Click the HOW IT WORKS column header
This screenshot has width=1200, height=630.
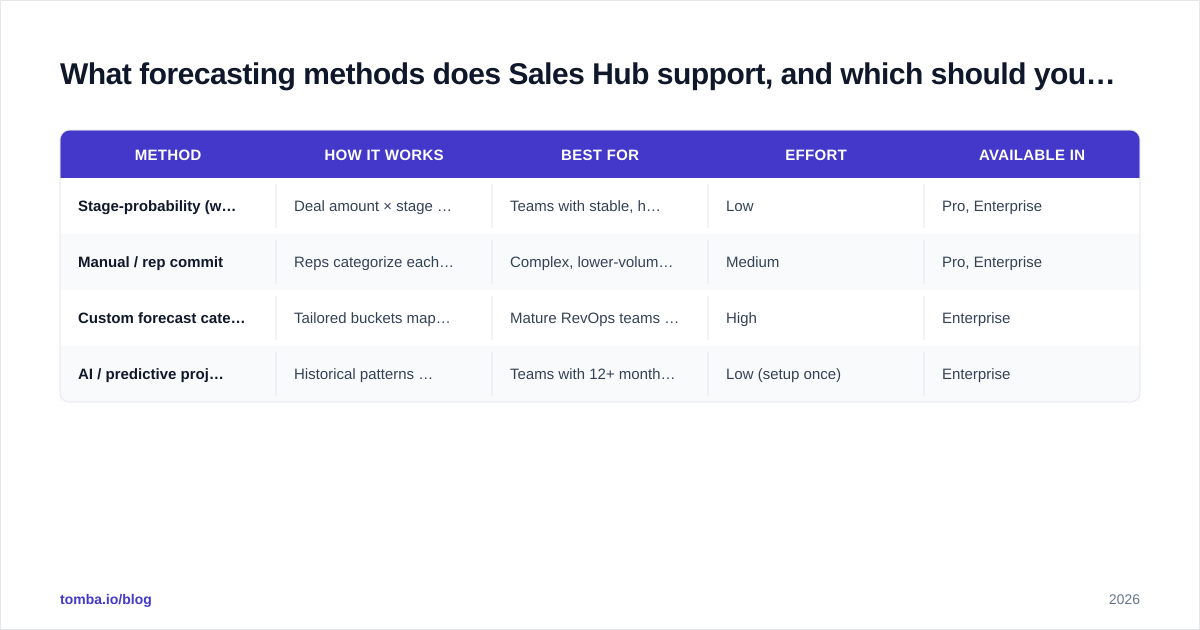384,155
